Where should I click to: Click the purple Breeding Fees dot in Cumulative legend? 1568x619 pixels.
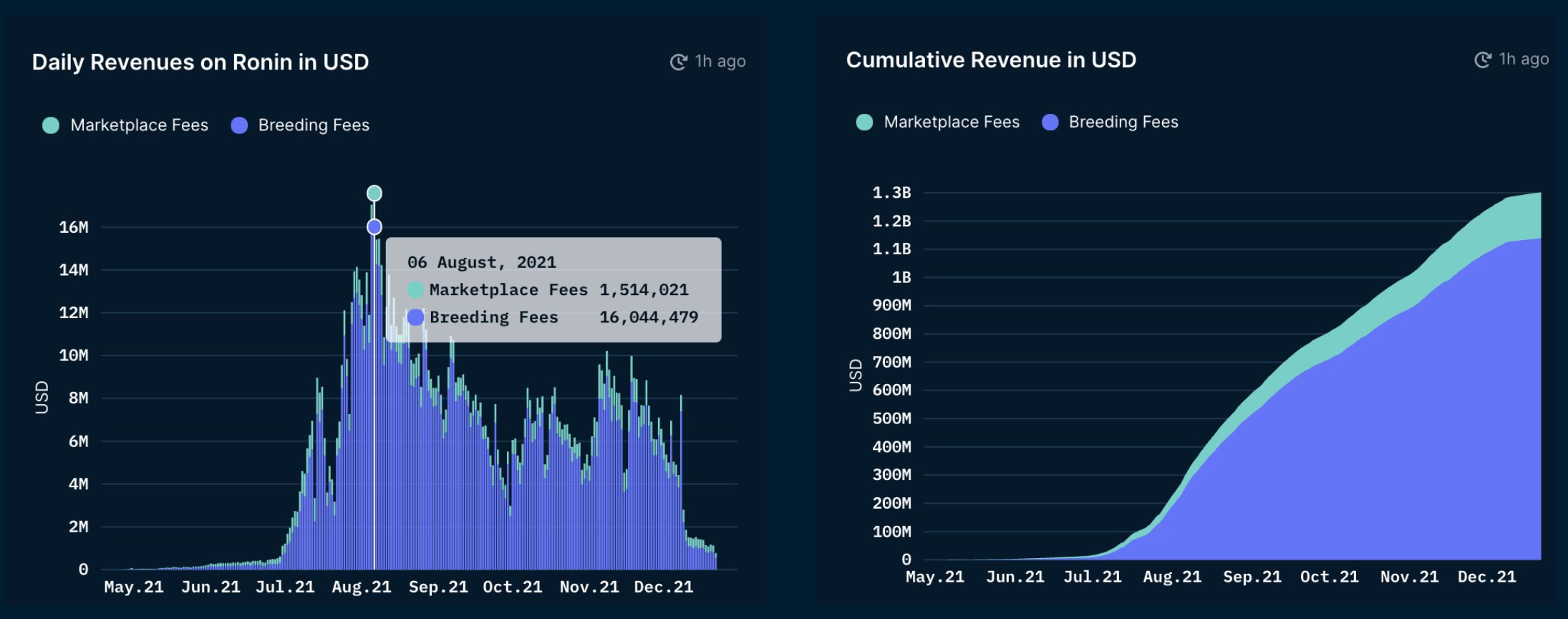pyautogui.click(x=1050, y=123)
